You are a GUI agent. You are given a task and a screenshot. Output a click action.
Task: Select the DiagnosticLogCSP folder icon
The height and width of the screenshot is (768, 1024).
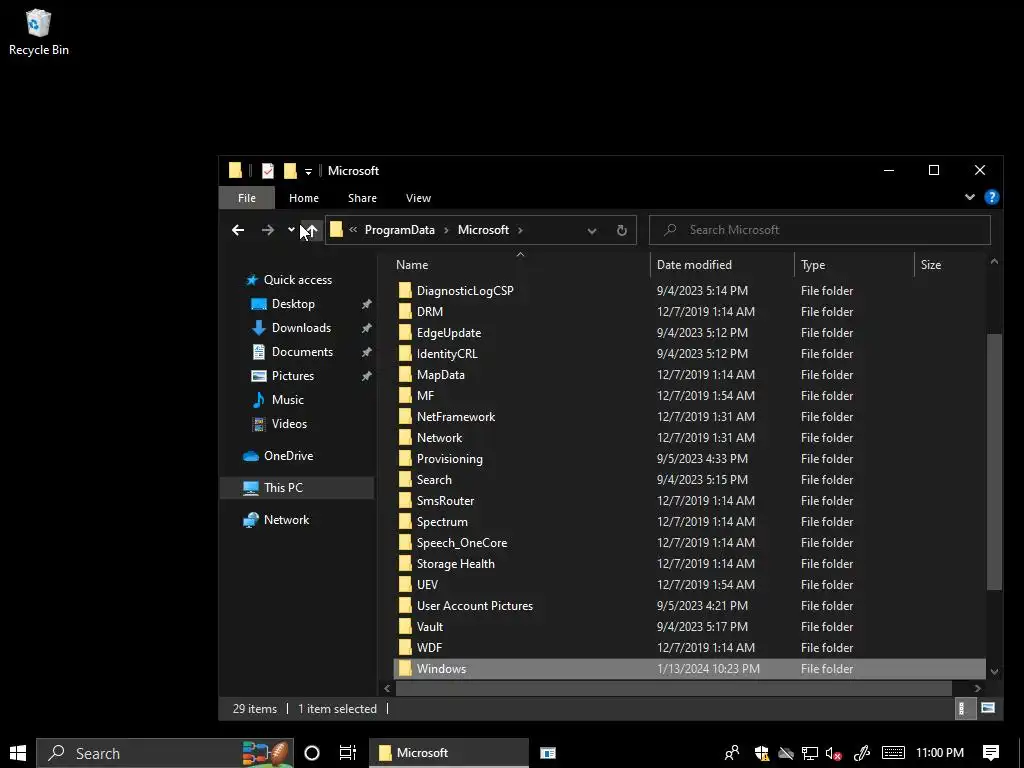pos(405,291)
